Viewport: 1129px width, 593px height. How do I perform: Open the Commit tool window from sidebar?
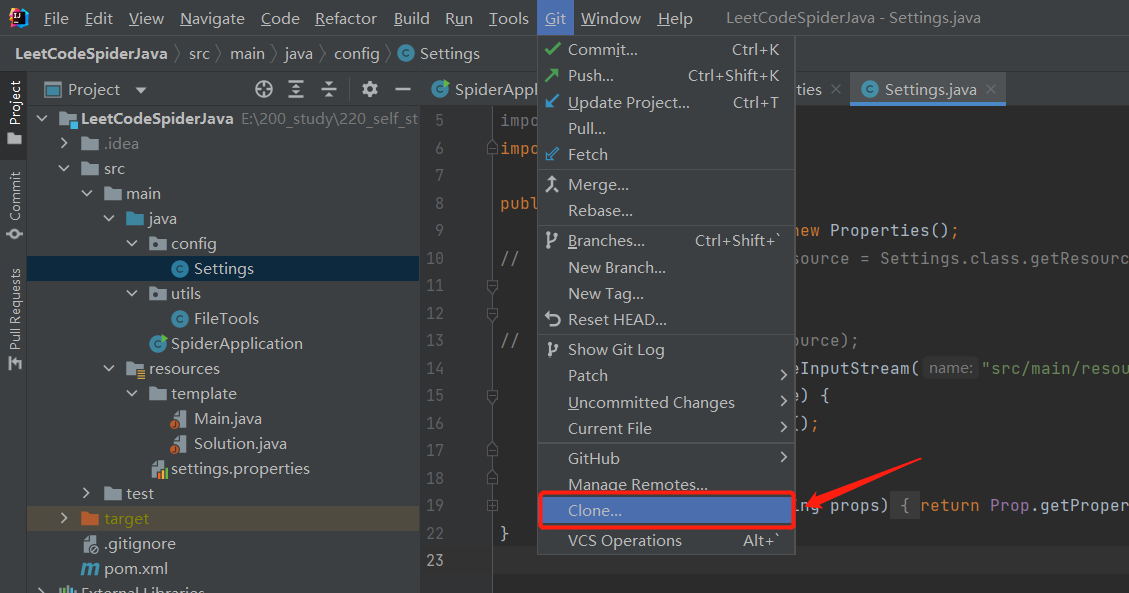point(14,205)
